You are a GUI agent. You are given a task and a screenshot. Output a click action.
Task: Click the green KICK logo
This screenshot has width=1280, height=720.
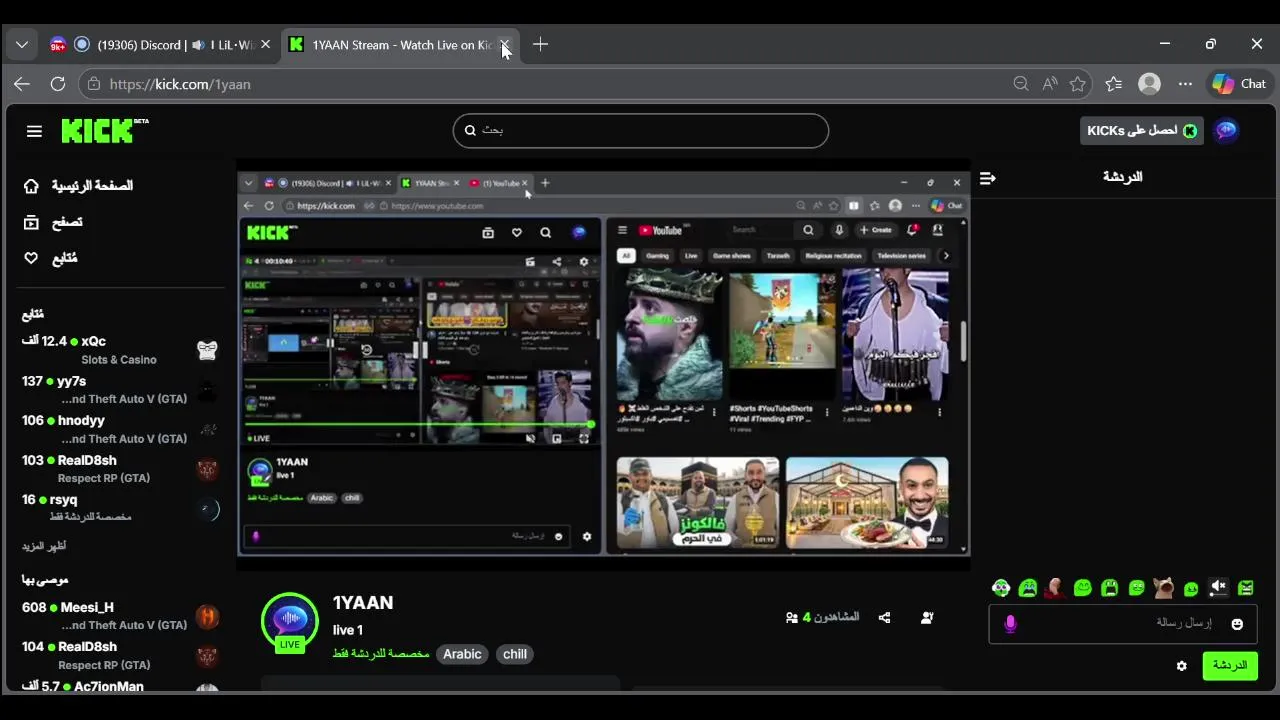coord(104,130)
